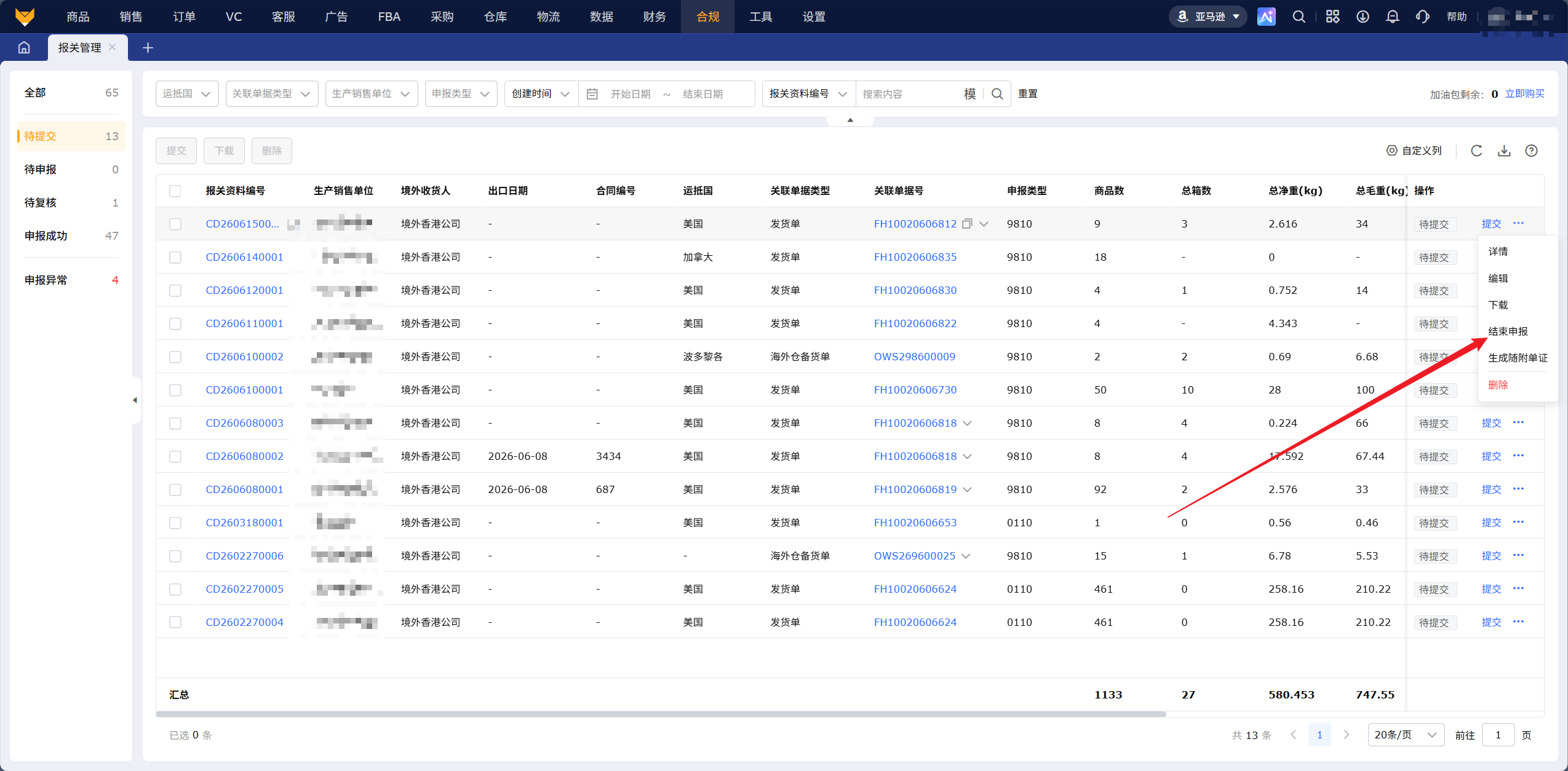Click the horizontal table scrollbar

(661, 714)
